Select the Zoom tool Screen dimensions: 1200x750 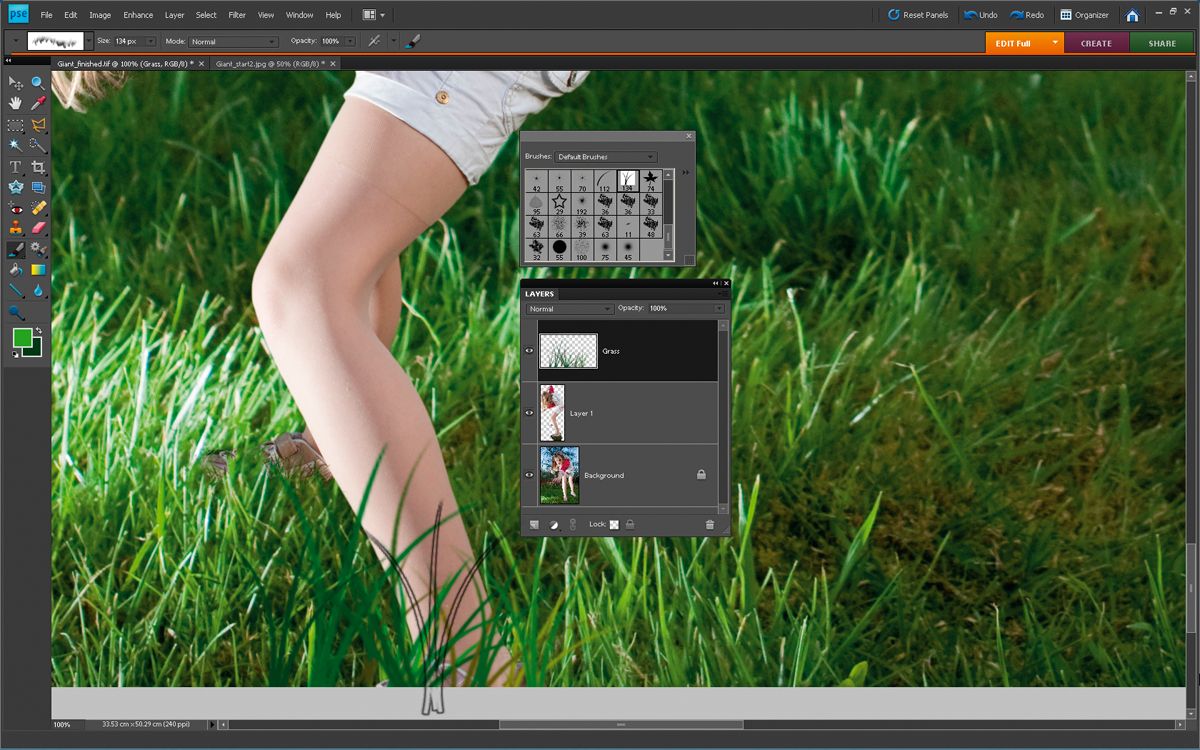[x=37, y=84]
